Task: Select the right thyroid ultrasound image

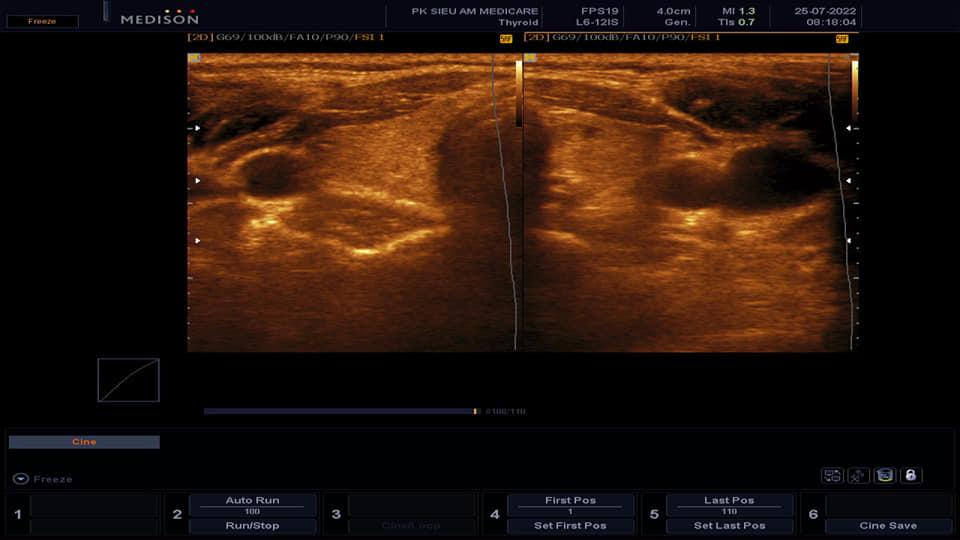Action: [x=691, y=202]
